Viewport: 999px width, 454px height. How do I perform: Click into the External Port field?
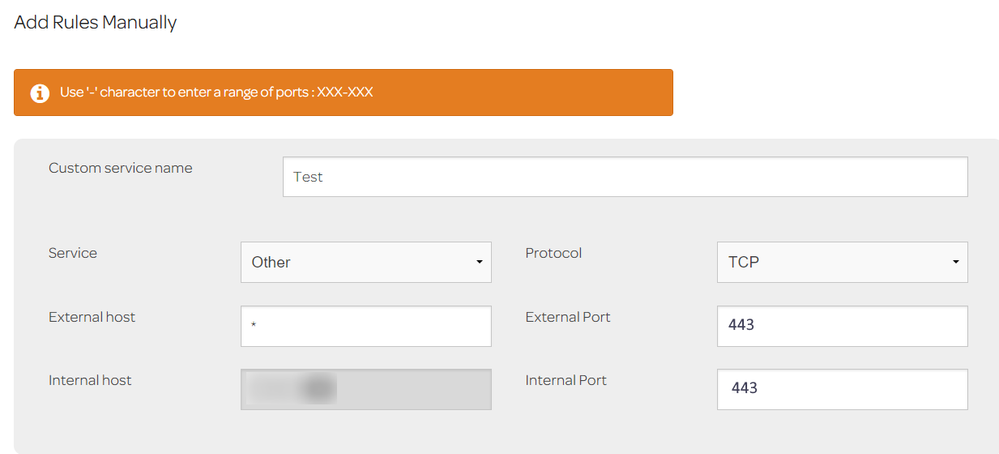pyautogui.click(x=842, y=326)
